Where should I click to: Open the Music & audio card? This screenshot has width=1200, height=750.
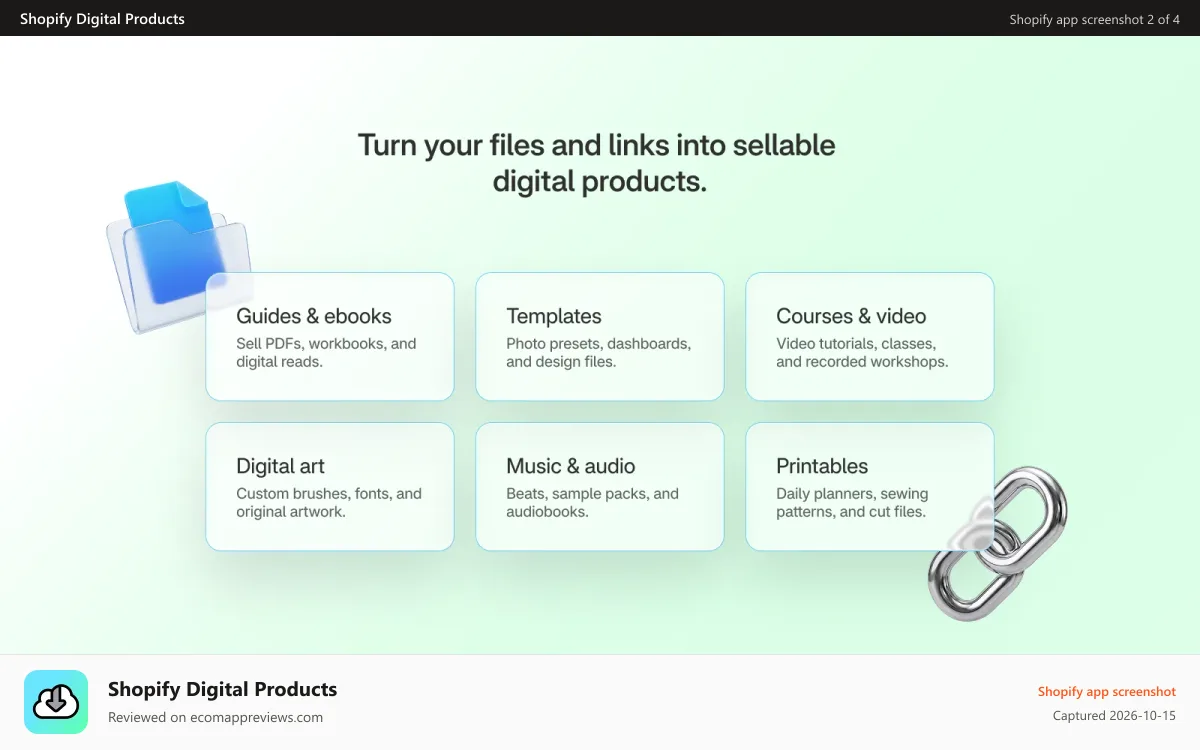click(600, 487)
